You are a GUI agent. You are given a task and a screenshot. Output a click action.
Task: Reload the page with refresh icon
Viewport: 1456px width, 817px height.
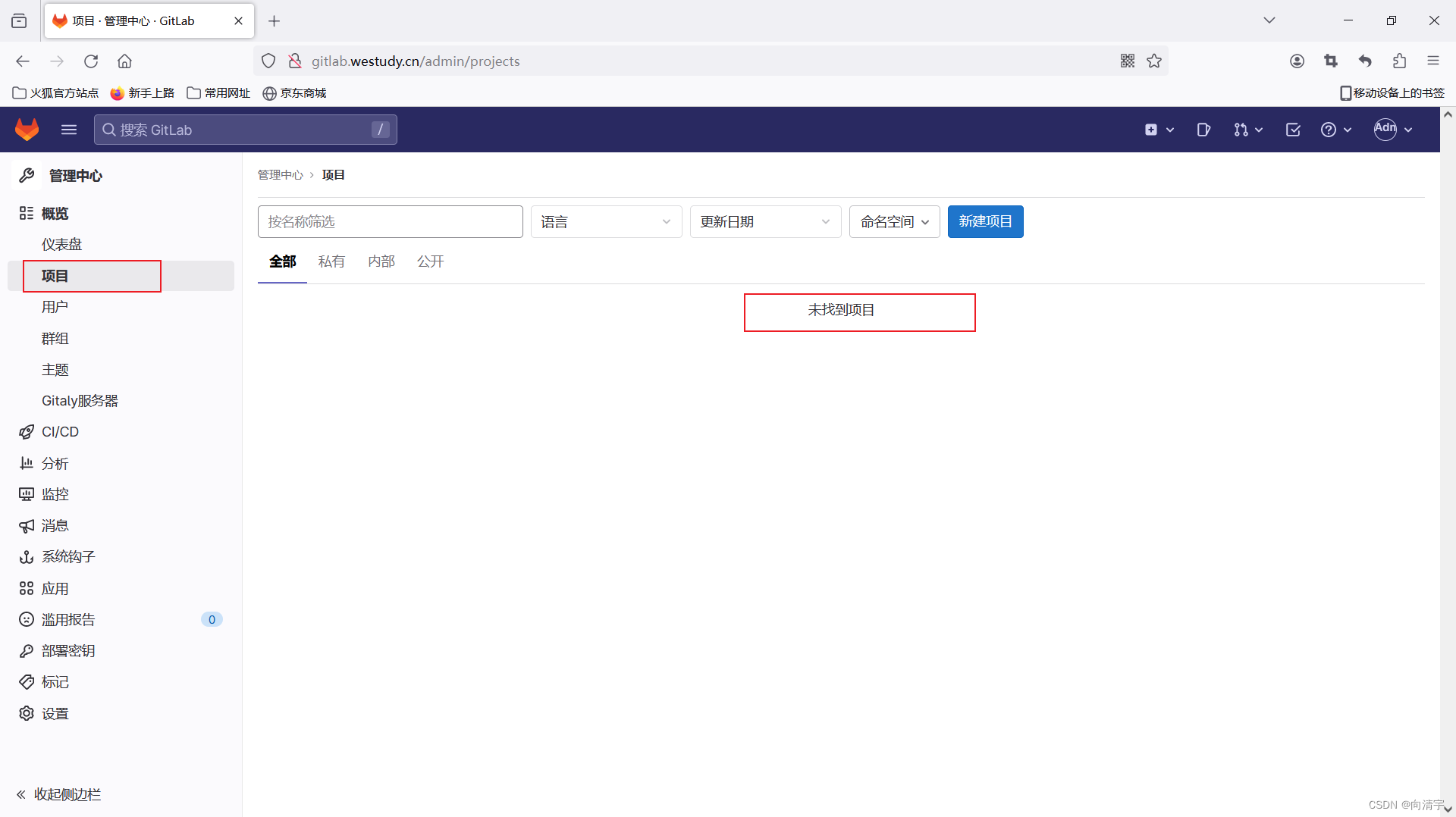pyautogui.click(x=91, y=61)
